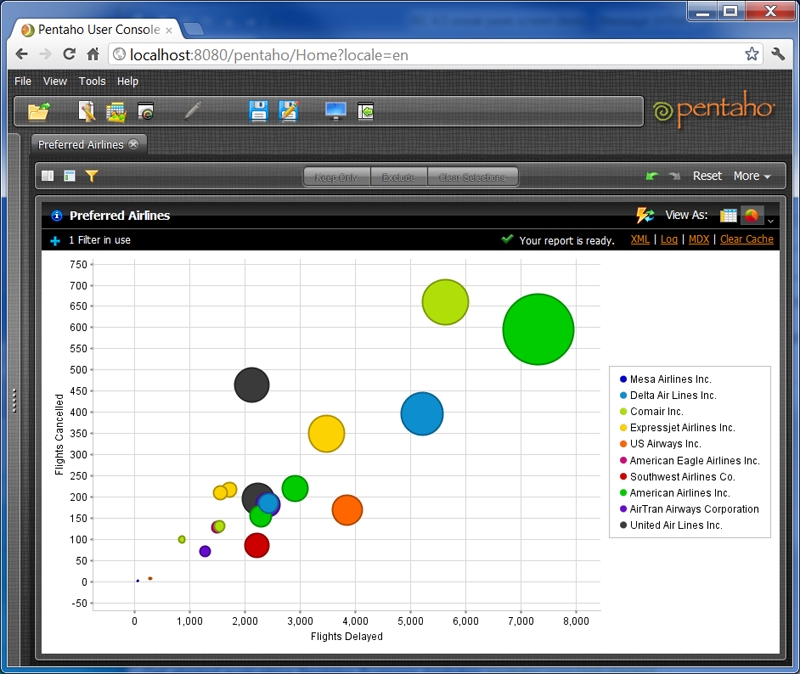Create a new report with the pencil-and-page icon
The width and height of the screenshot is (800, 674).
pos(87,111)
